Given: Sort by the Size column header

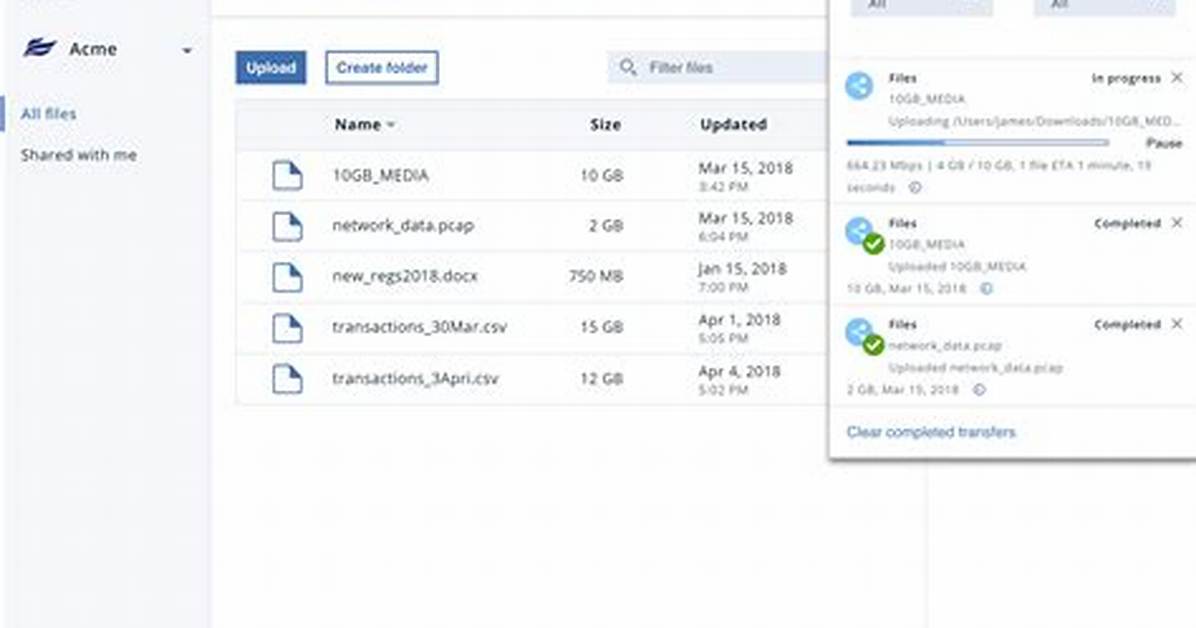Looking at the screenshot, I should click(x=605, y=124).
